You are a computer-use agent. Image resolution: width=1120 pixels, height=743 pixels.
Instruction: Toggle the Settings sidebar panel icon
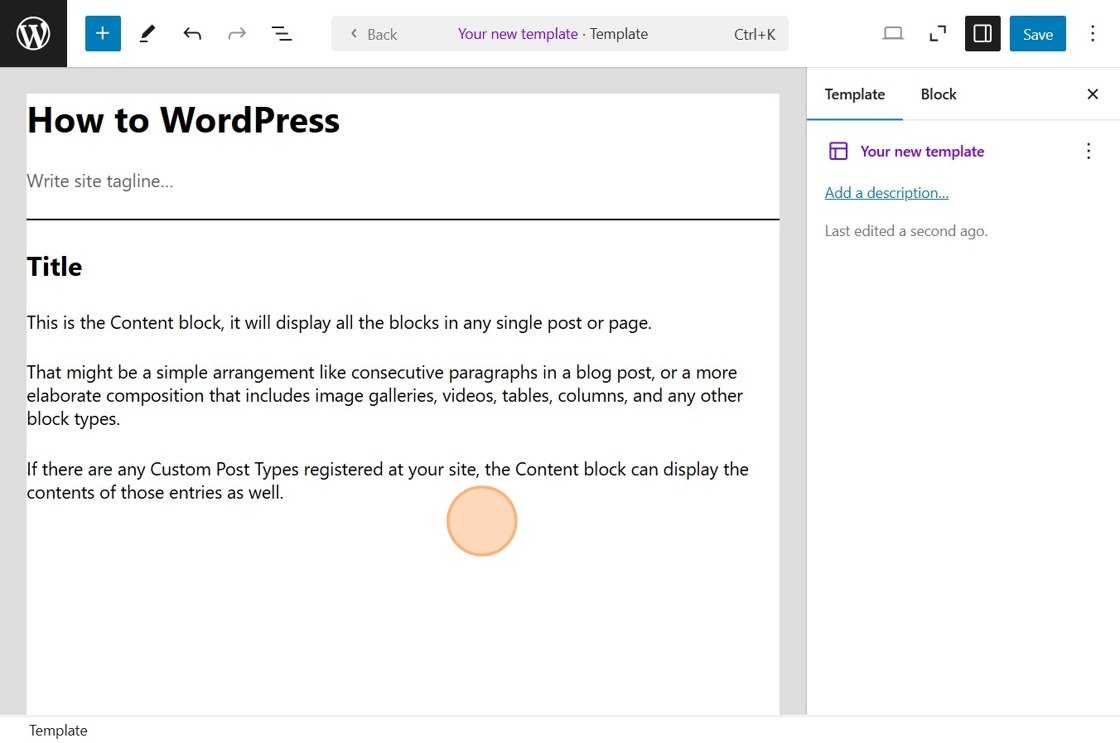pyautogui.click(x=983, y=34)
